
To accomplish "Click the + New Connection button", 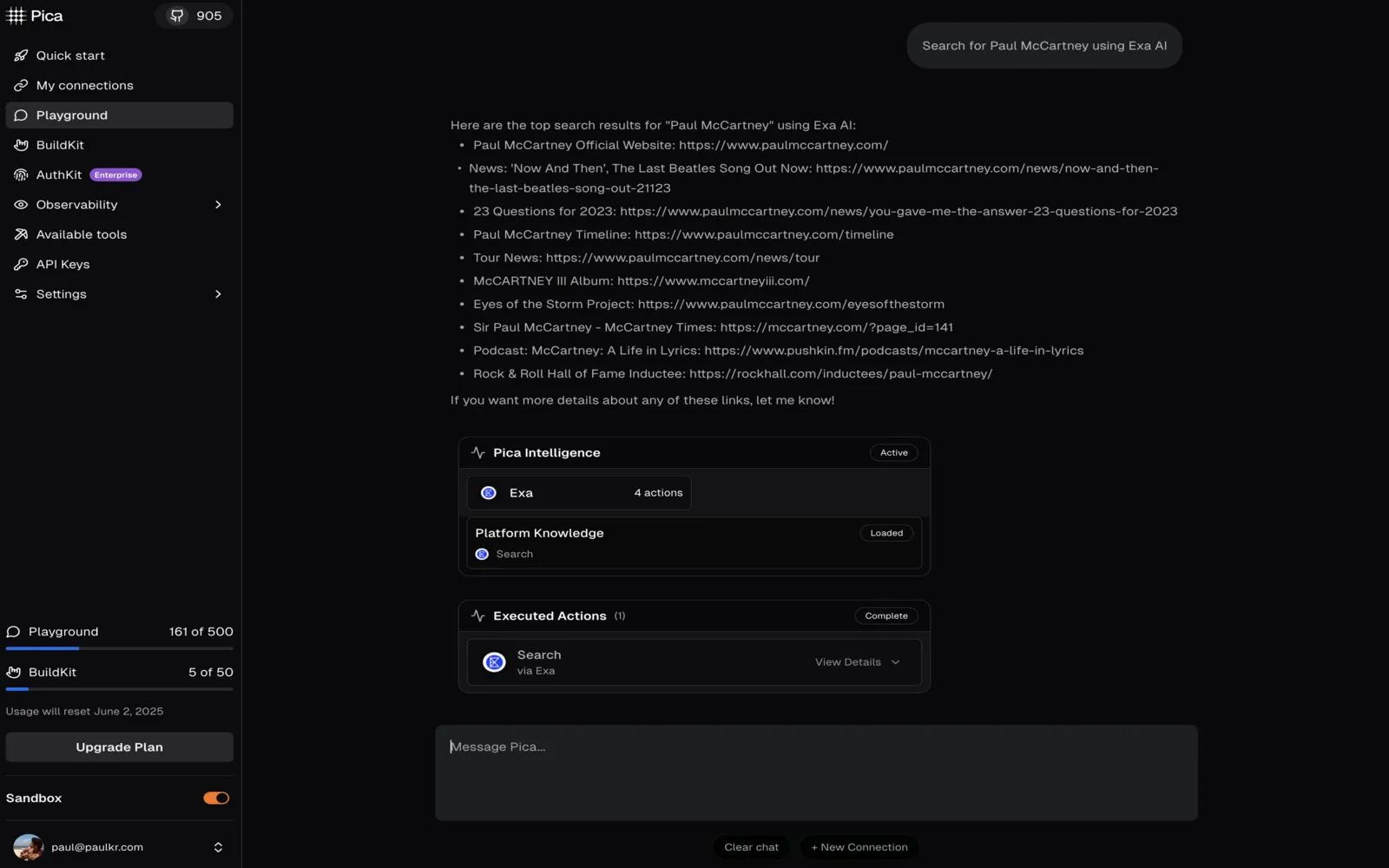I will (859, 847).
